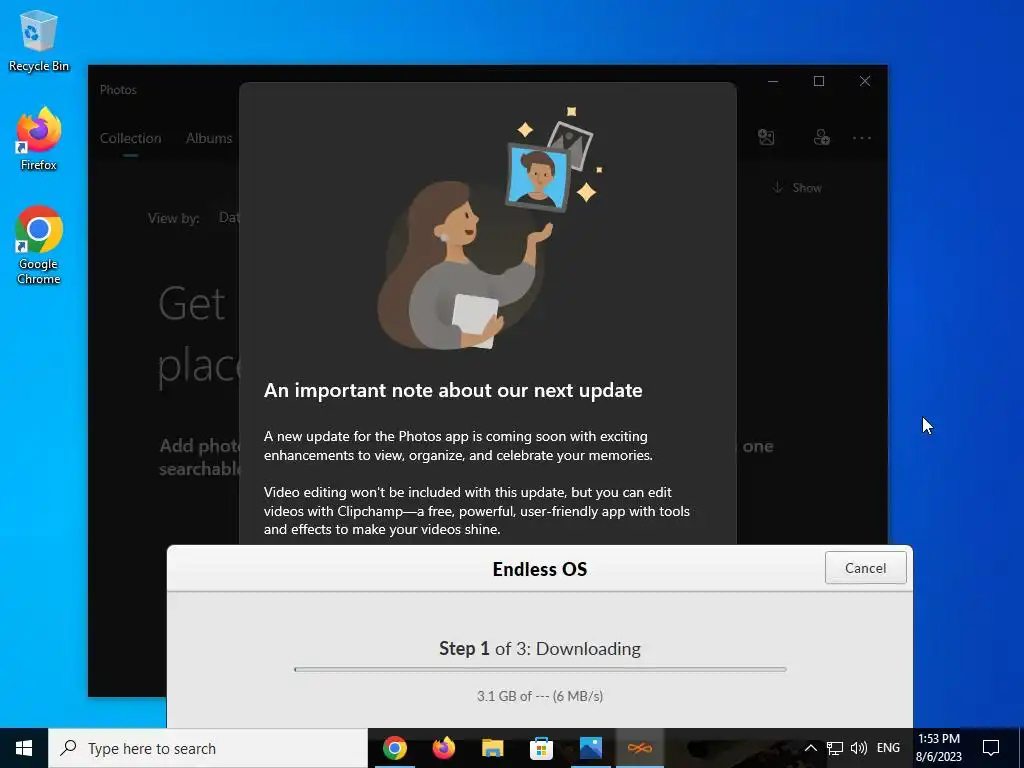Click 'View by:' label in Photos
The height and width of the screenshot is (768, 1024).
point(174,218)
